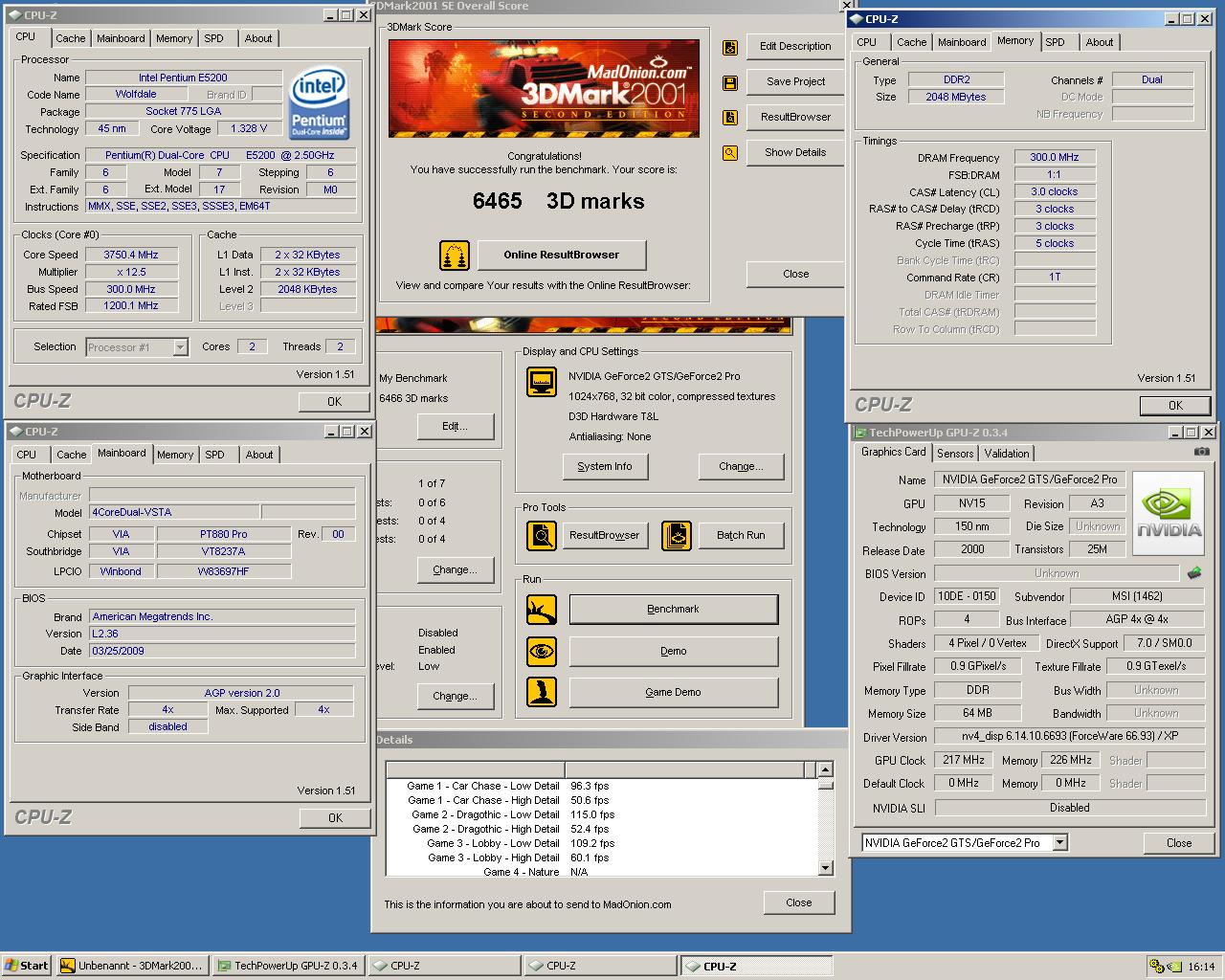The width and height of the screenshot is (1225, 980).
Task: Open Mainboard tab in top-left CPU-Z
Action: coord(121,38)
